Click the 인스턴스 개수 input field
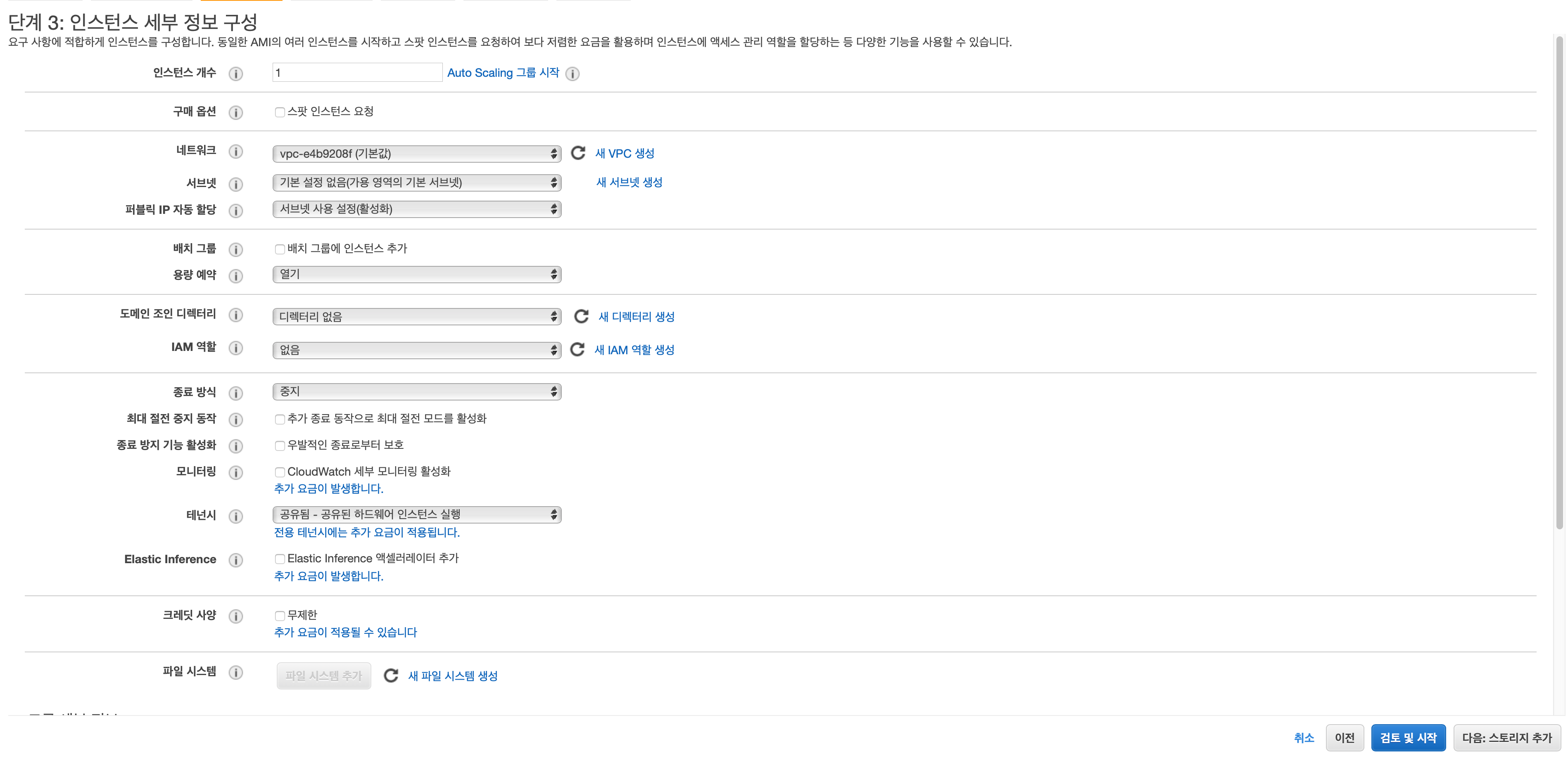Viewport: 1568px width, 763px height. [357, 73]
